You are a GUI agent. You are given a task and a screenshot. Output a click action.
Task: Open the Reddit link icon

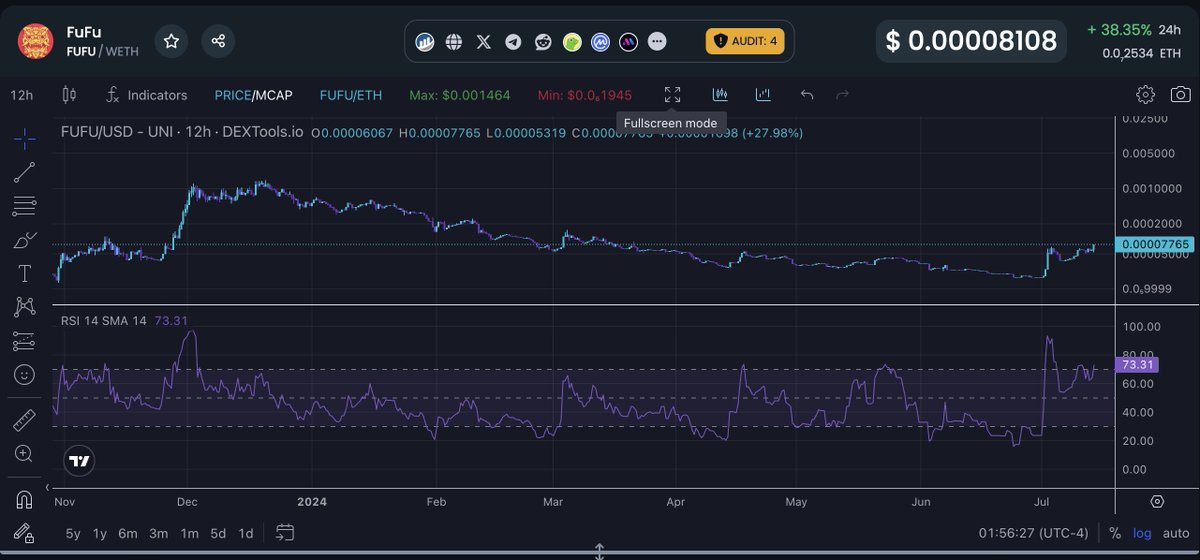[x=542, y=42]
